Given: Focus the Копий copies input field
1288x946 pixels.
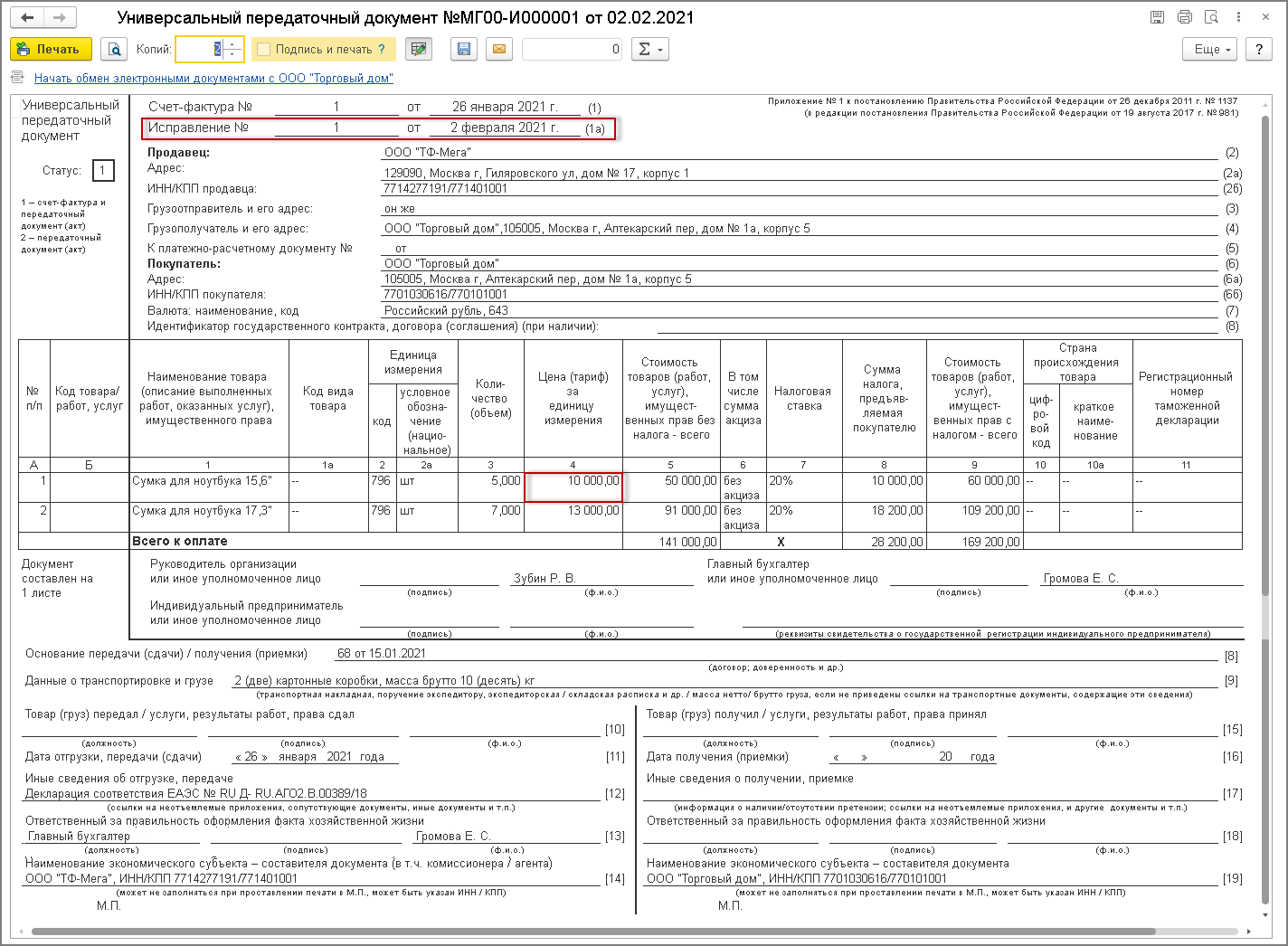Looking at the screenshot, I should pos(200,49).
